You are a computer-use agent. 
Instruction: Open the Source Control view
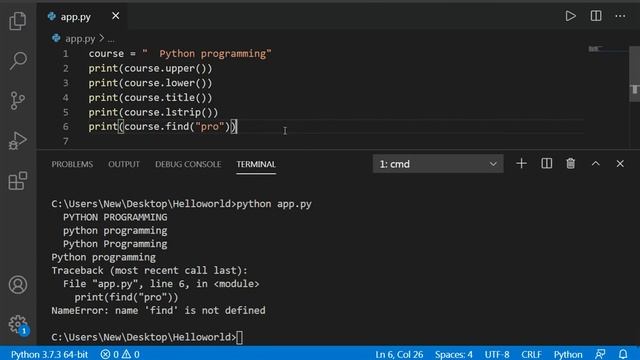pos(18,100)
